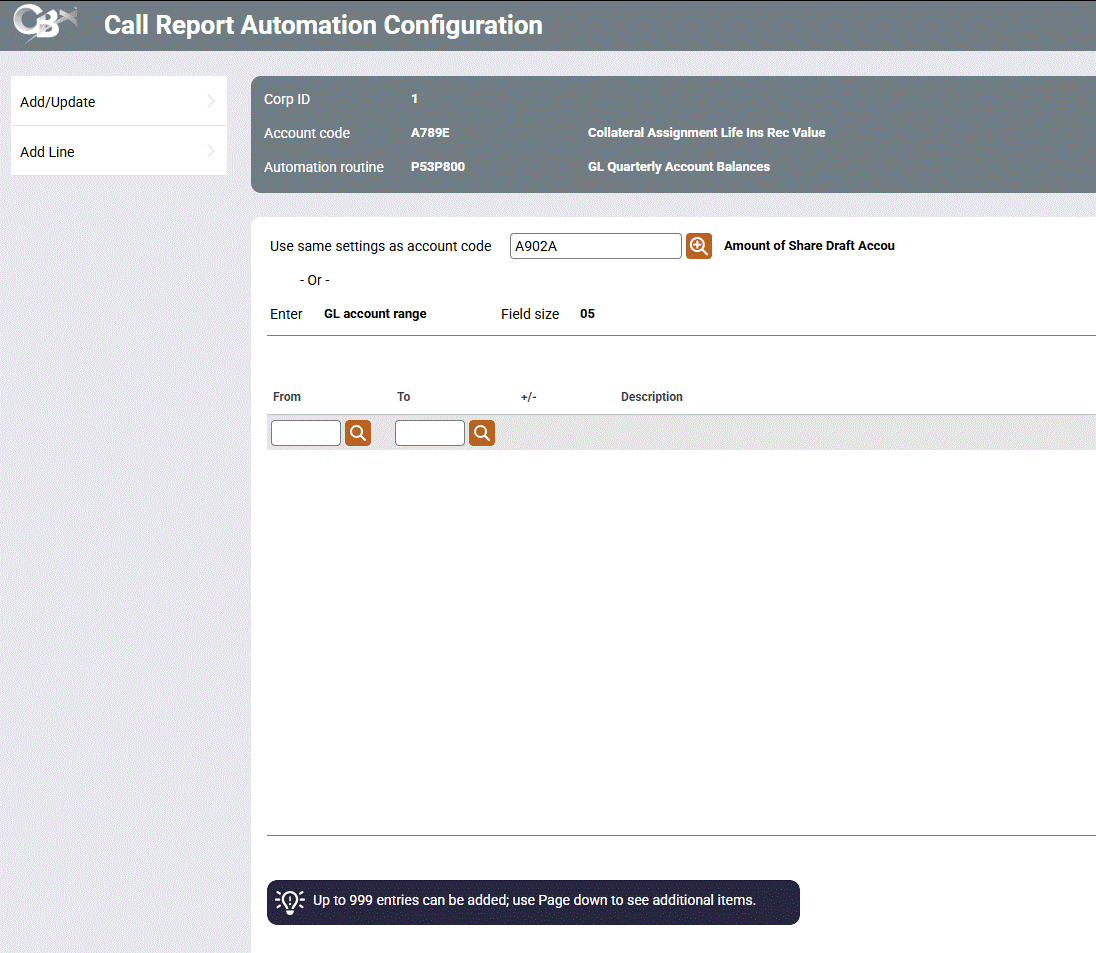Screen dimensions: 1096x953
Task: Click into the To GL account input
Action: 430,433
